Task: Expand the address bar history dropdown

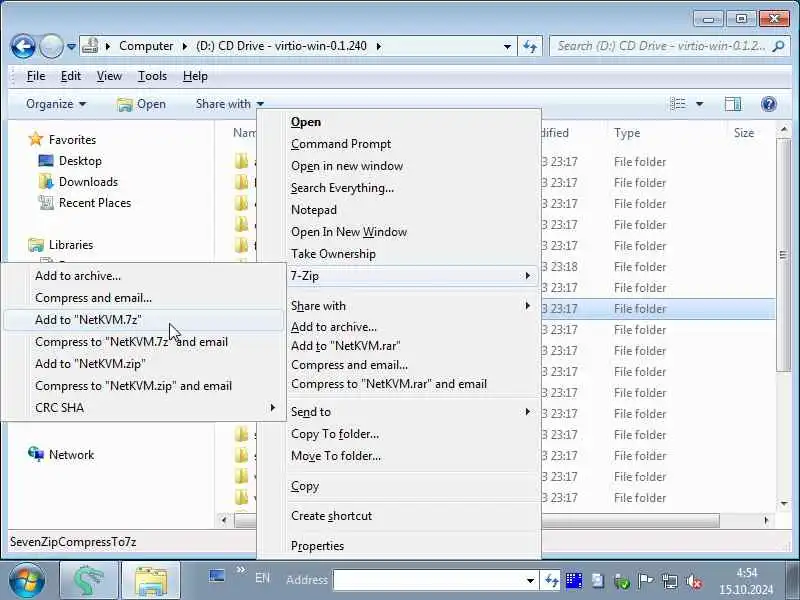Action: (x=507, y=46)
